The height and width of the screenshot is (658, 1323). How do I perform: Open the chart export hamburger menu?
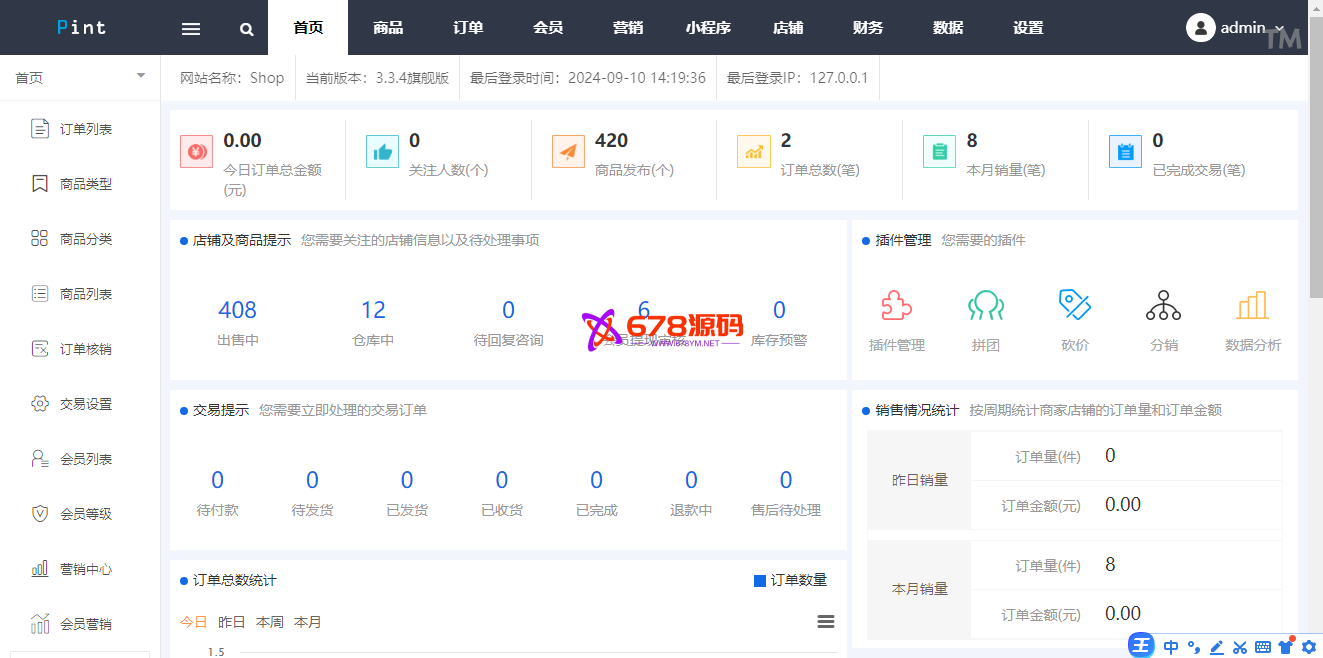pyautogui.click(x=826, y=622)
